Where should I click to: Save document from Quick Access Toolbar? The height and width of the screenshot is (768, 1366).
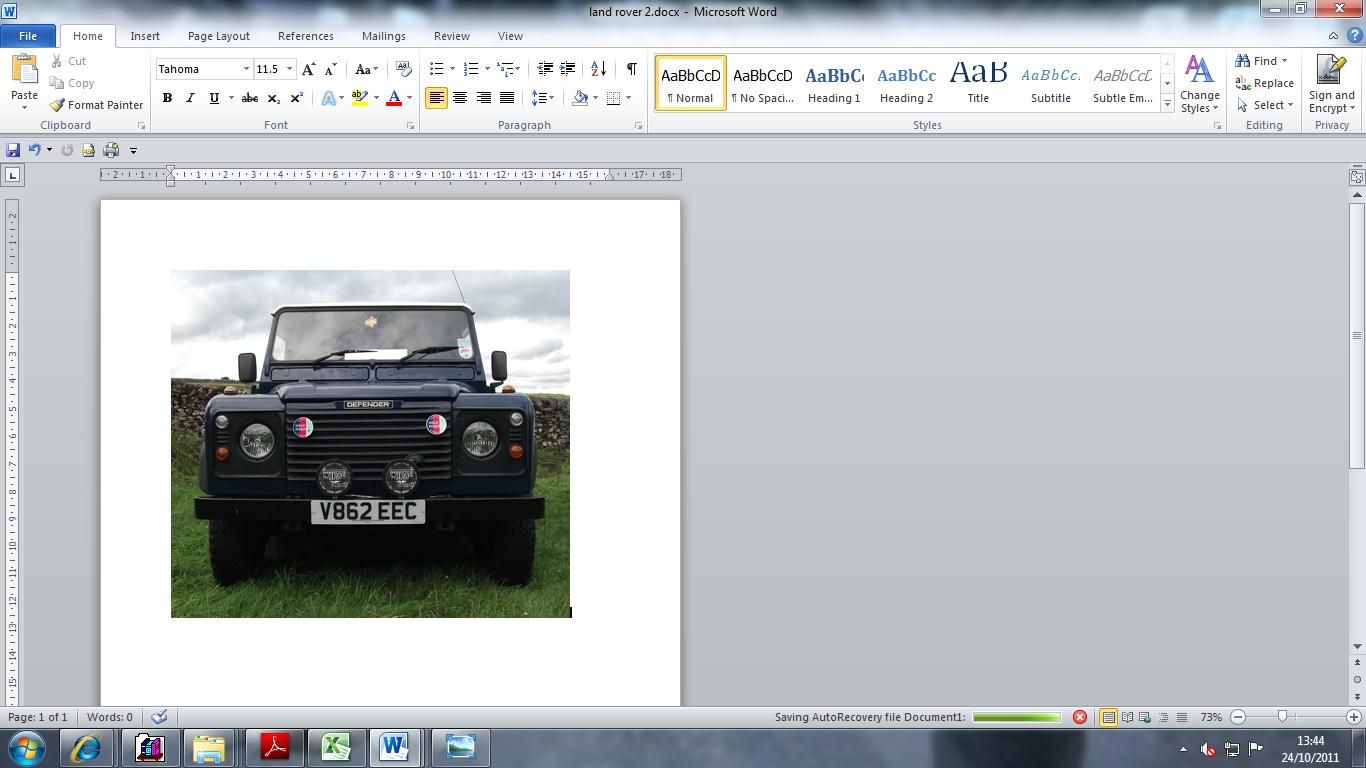[x=13, y=150]
